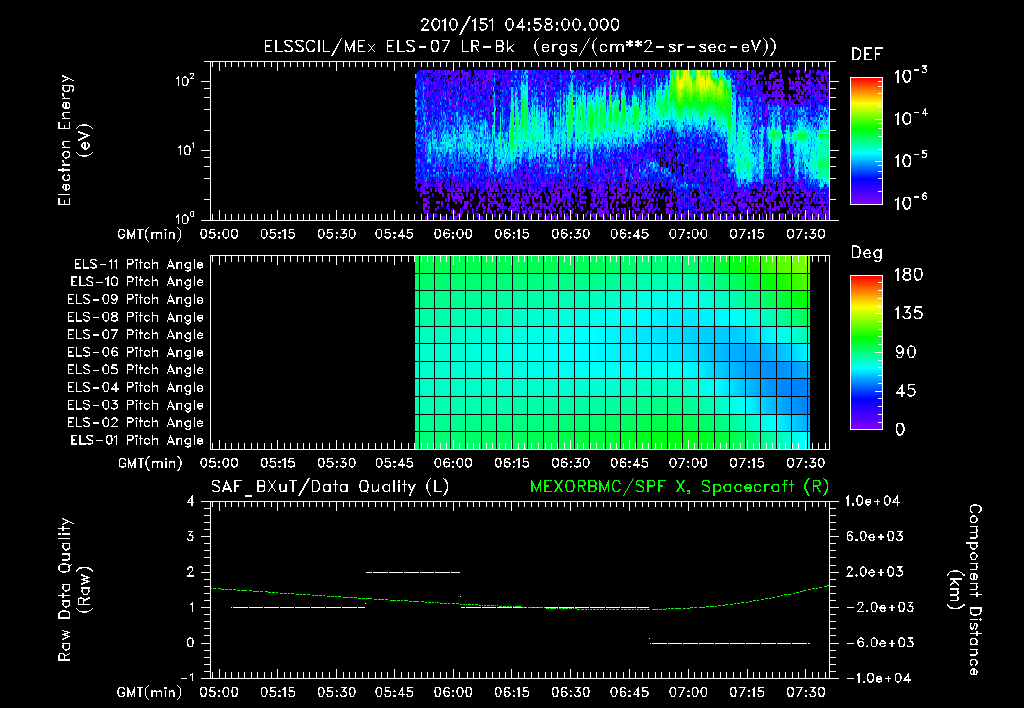Click the Raw Data Quality (Raw) axis label

(74, 590)
